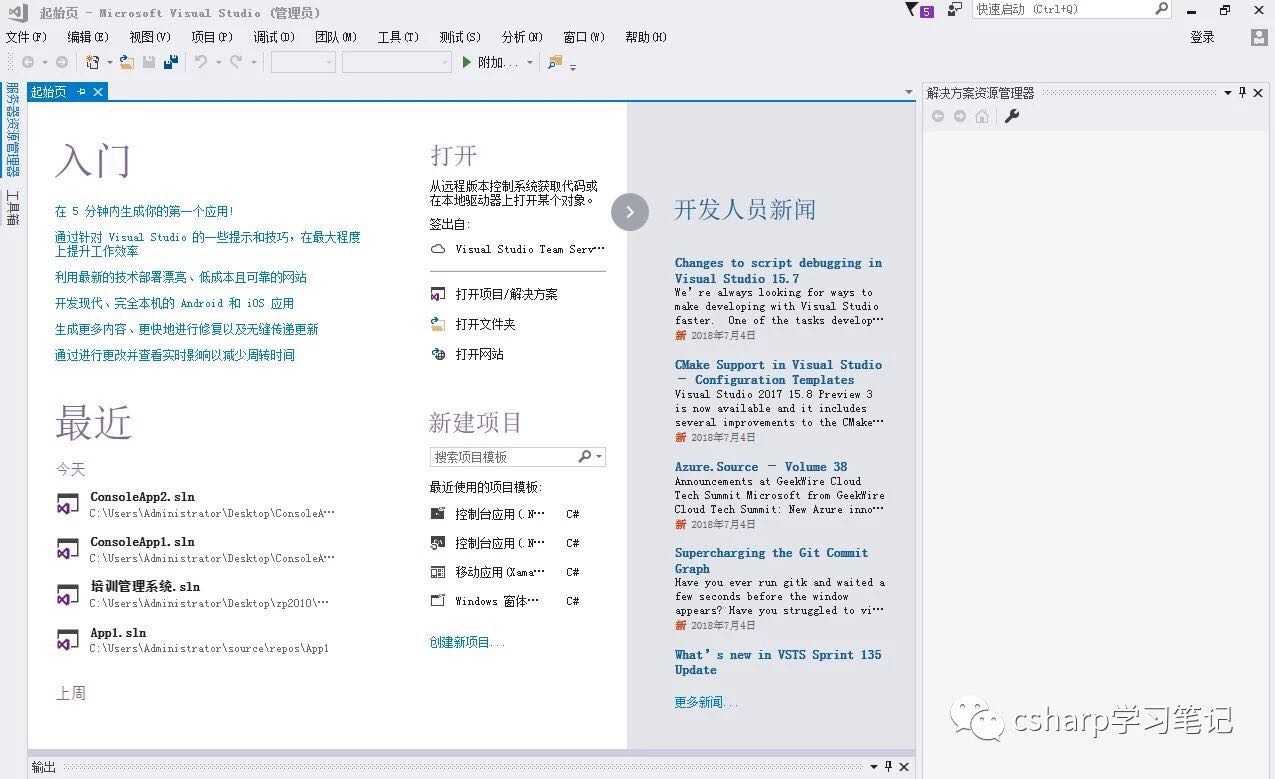This screenshot has height=779, width=1275.
Task: Click the 打开文件夹 folder icon
Action: pyautogui.click(x=438, y=324)
